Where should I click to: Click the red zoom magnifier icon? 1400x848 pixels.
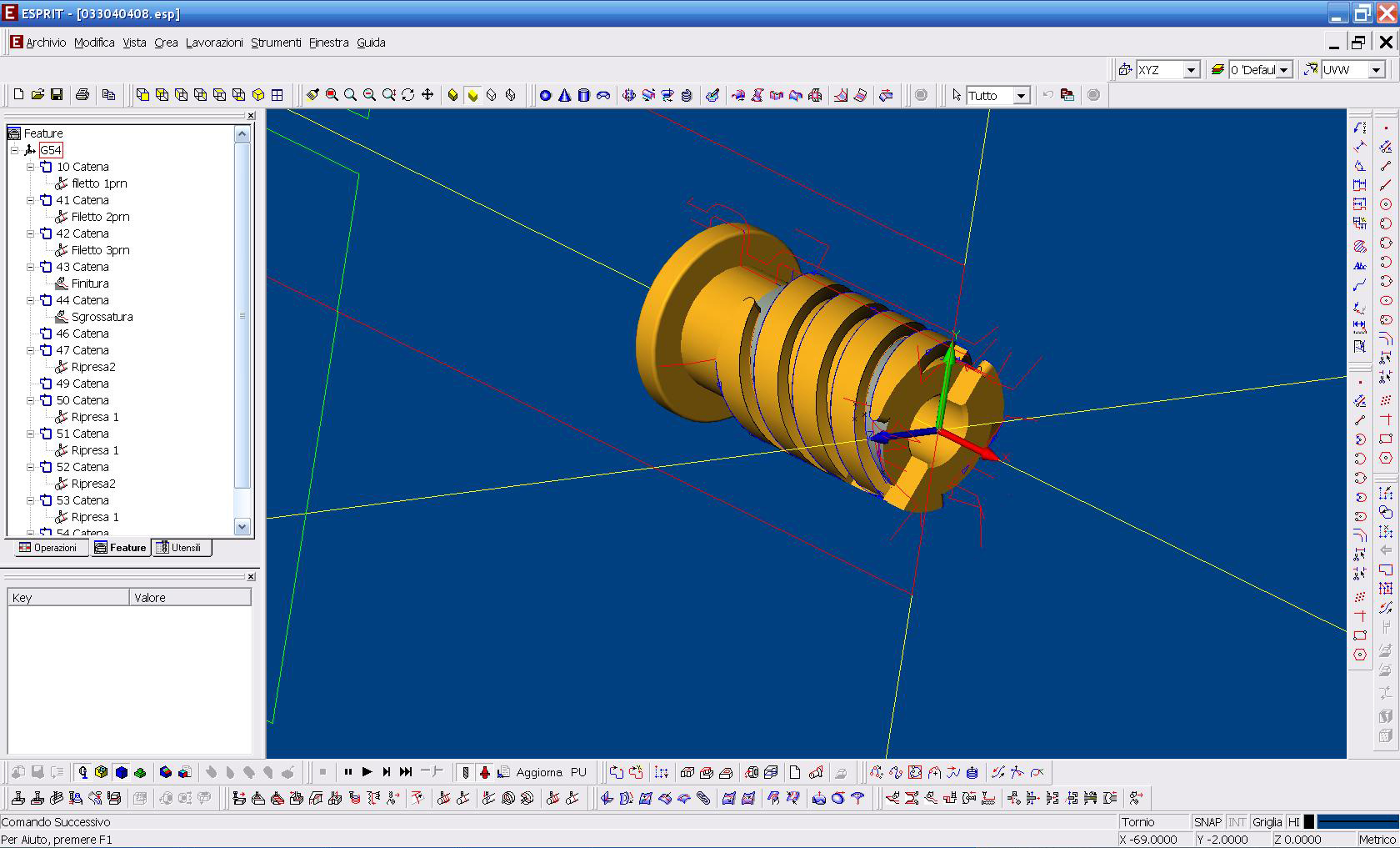332,95
